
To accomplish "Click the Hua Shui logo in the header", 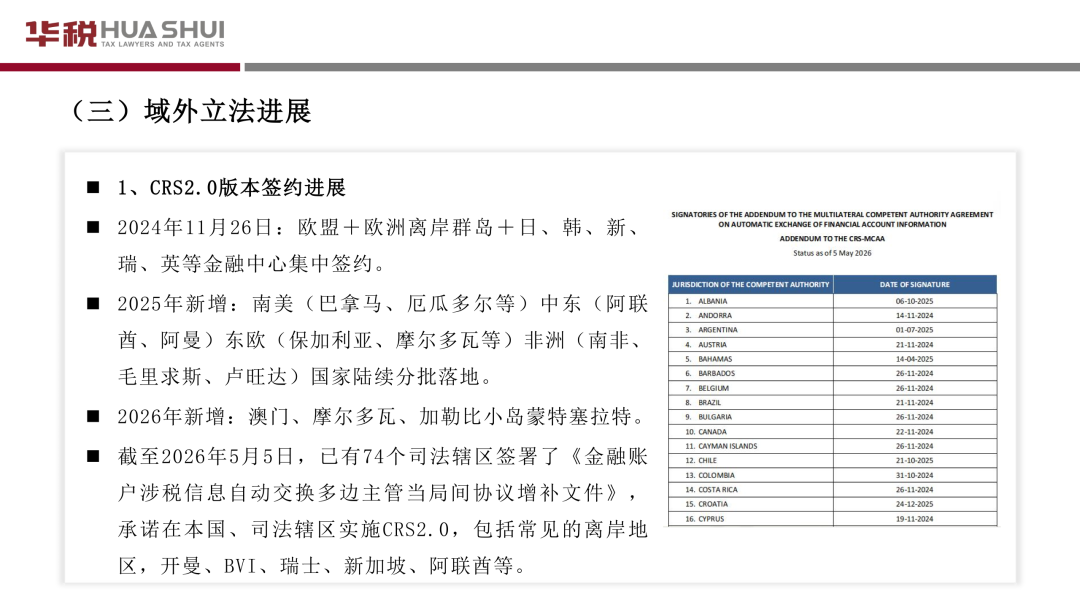I will 125,33.
